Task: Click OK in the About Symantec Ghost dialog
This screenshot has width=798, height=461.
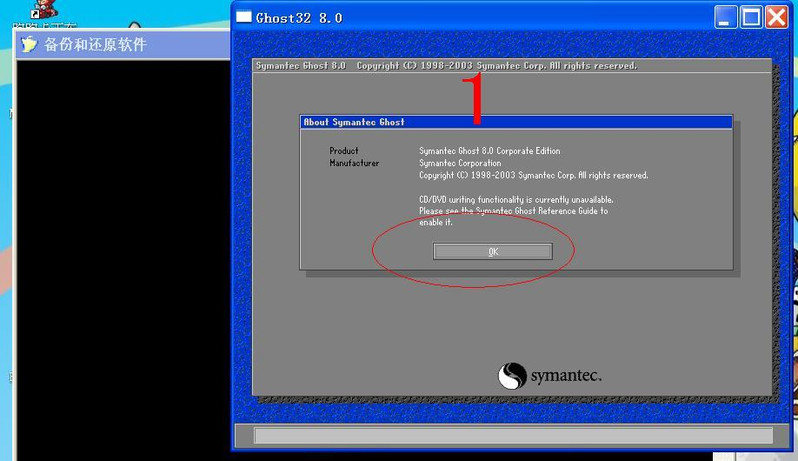Action: coord(492,252)
